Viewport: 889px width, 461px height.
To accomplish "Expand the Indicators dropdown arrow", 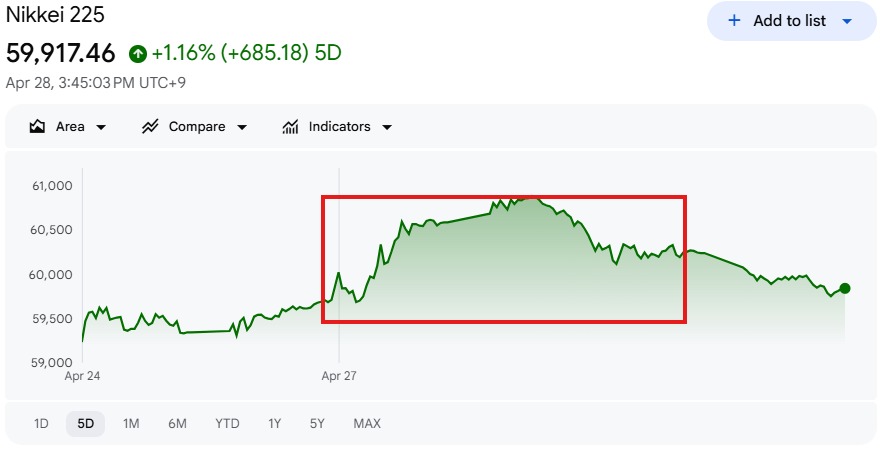I will click(387, 128).
